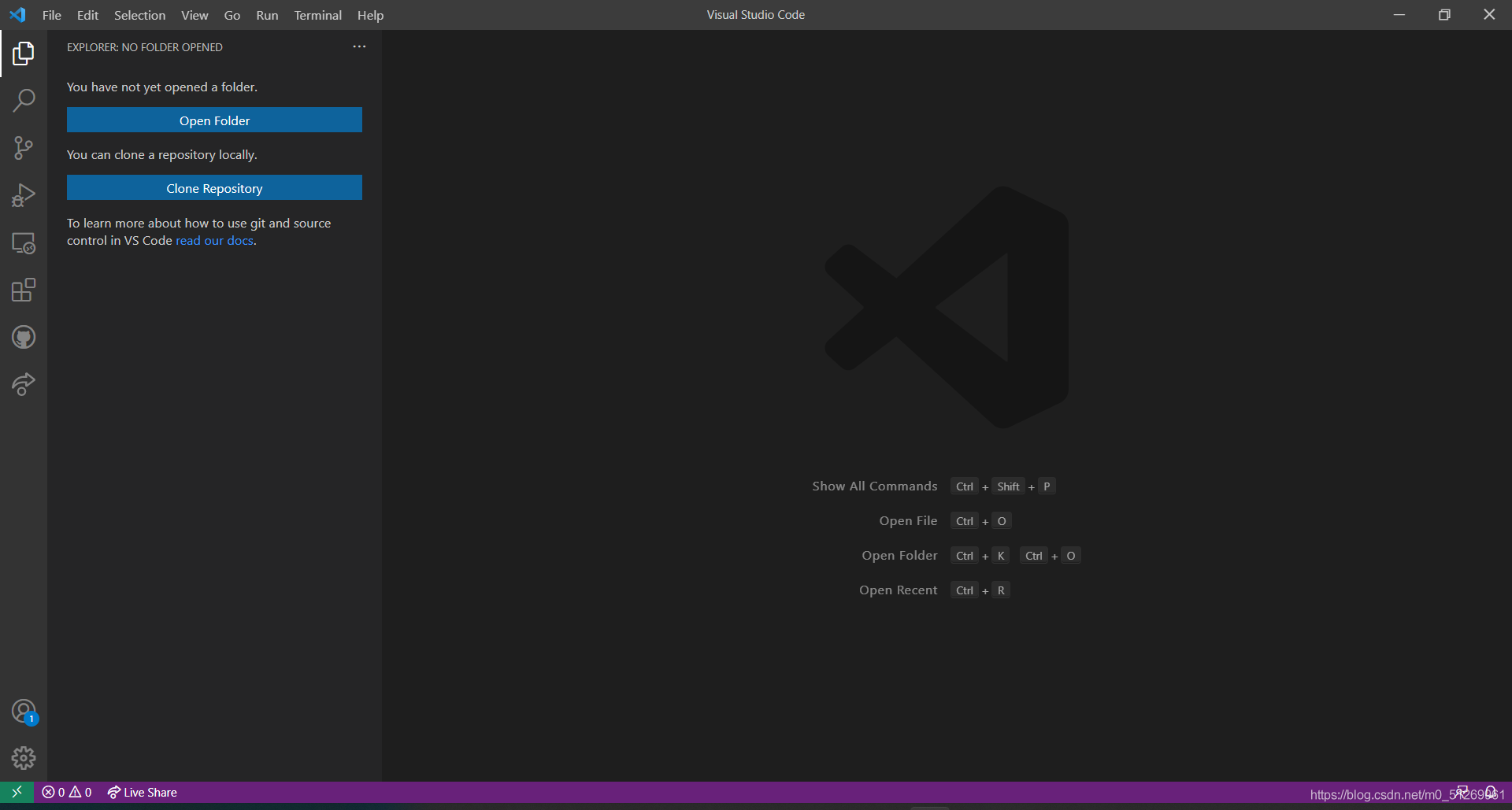Open the Help menu

[370, 15]
